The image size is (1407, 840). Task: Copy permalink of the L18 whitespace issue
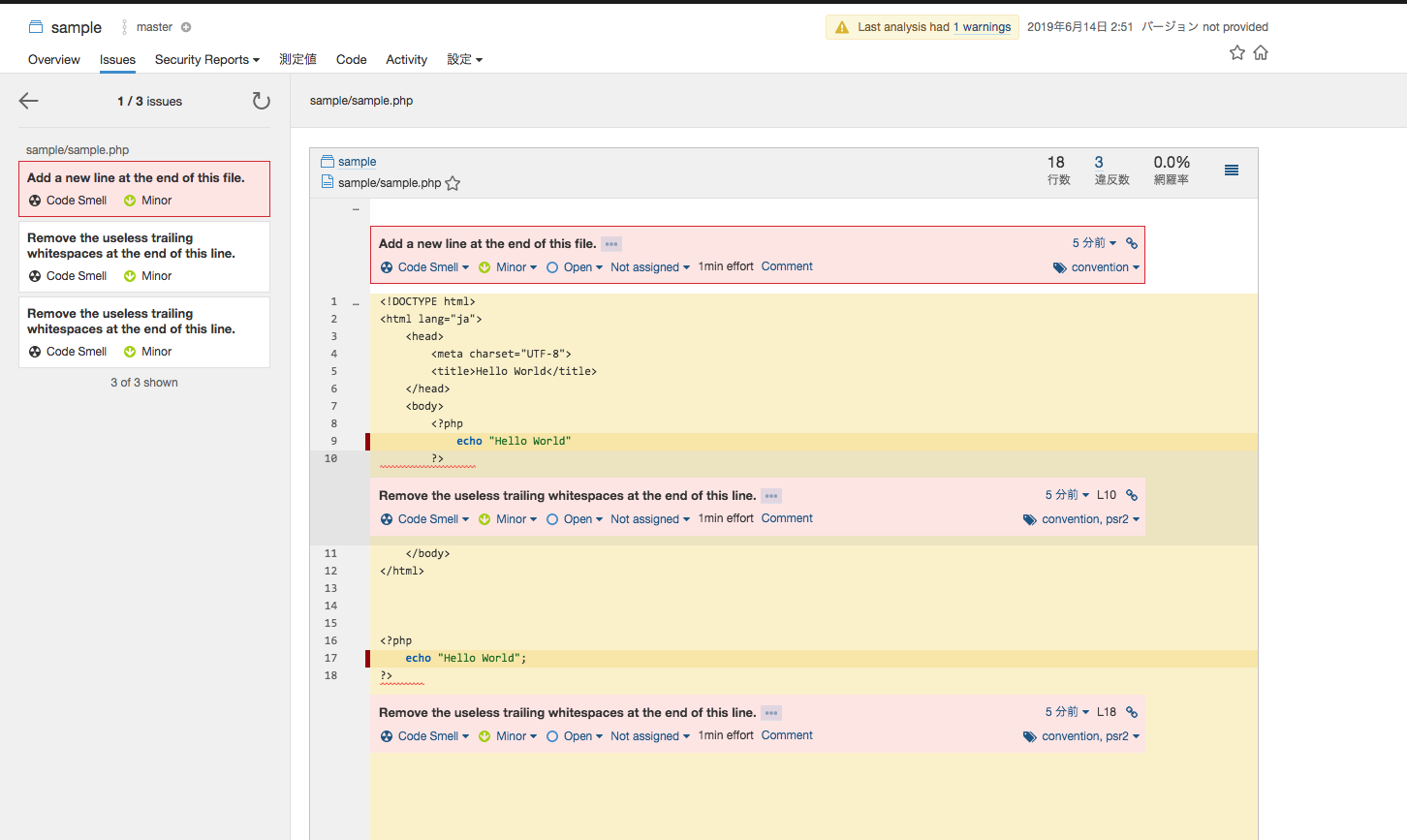click(1132, 712)
